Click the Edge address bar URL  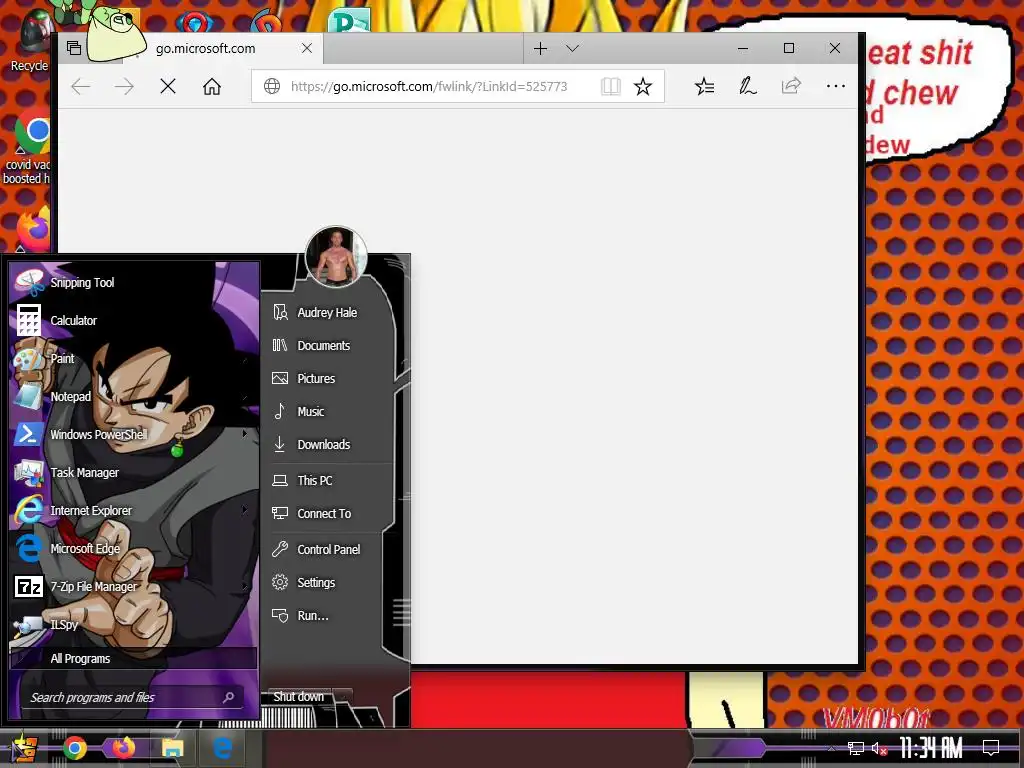(429, 86)
